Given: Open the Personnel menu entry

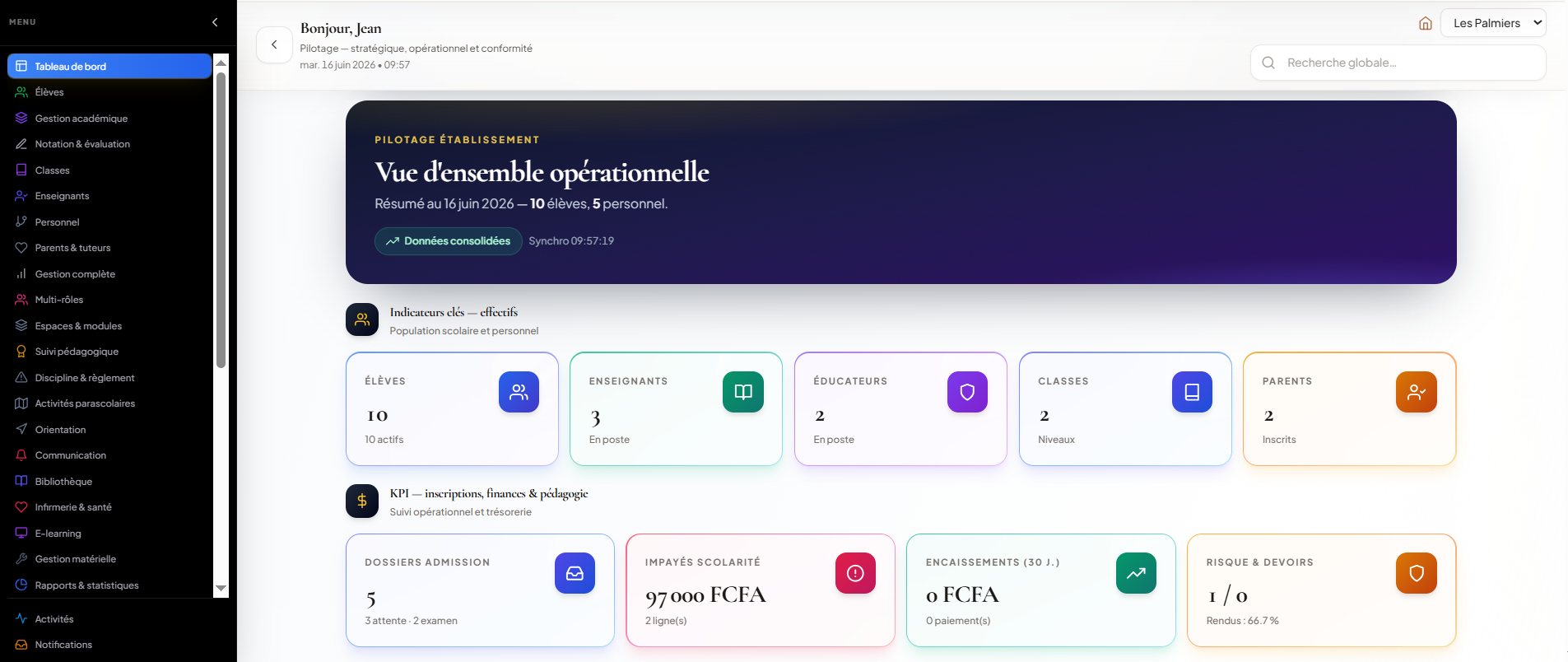Looking at the screenshot, I should [109, 222].
